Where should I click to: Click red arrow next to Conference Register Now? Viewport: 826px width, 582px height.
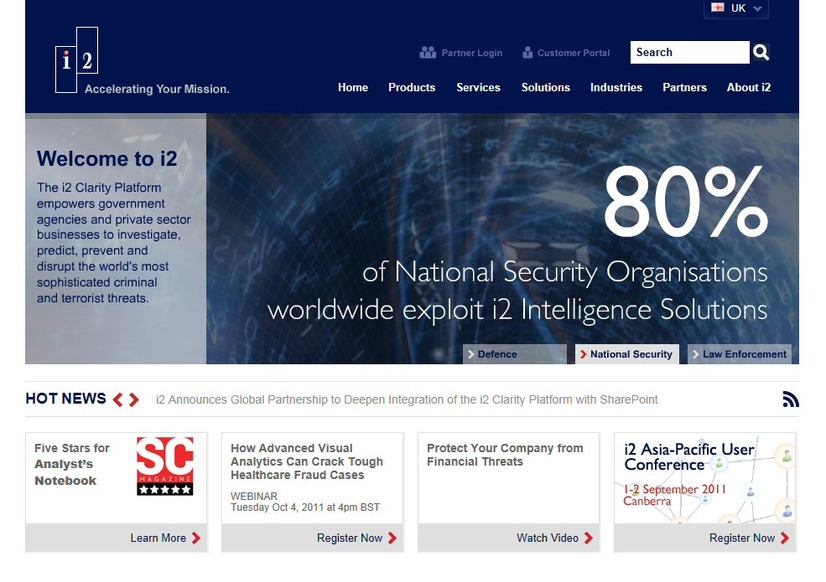[x=785, y=538]
